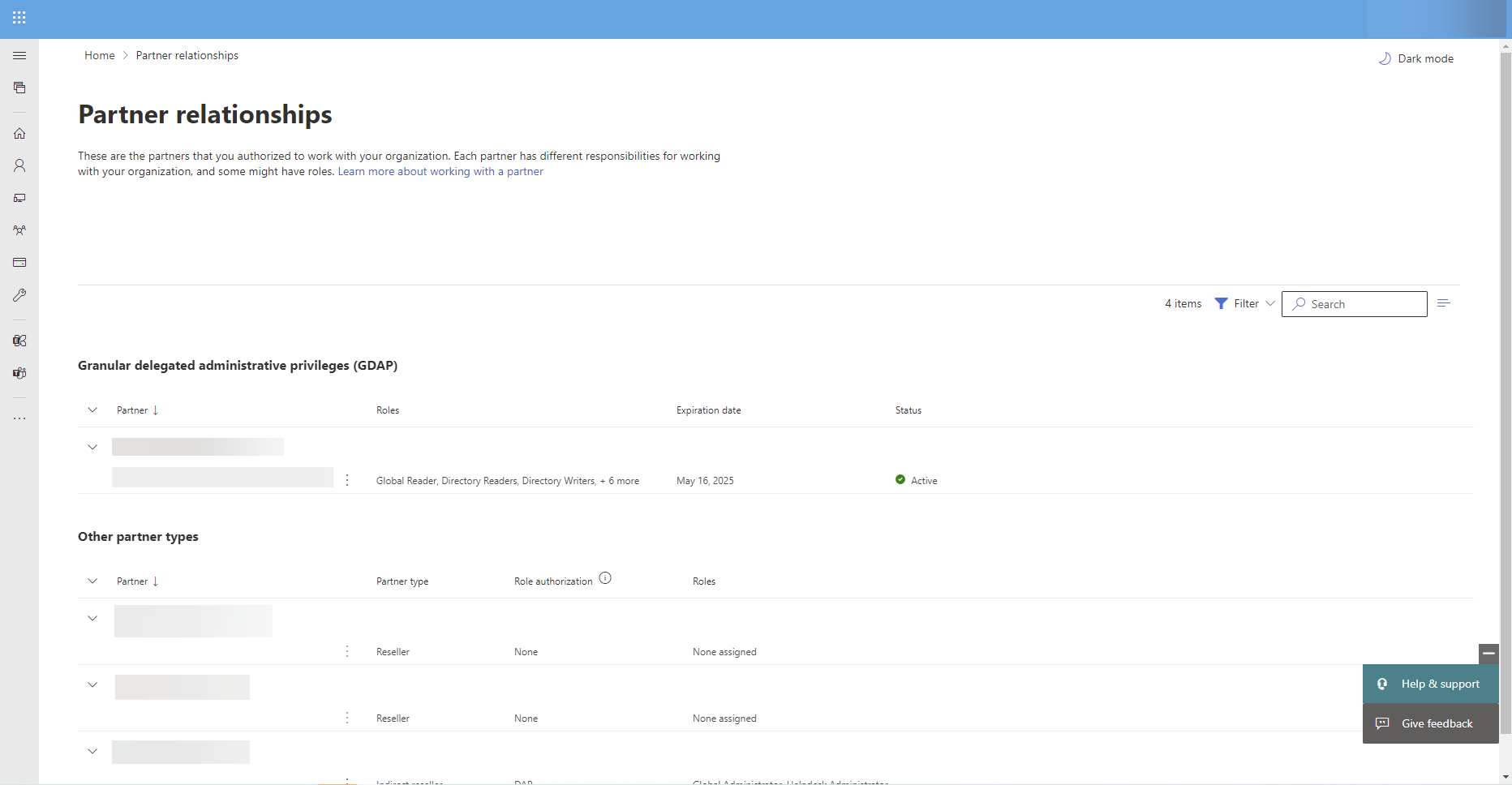Toggle Dark mode
The image size is (1512, 785).
[1416, 58]
